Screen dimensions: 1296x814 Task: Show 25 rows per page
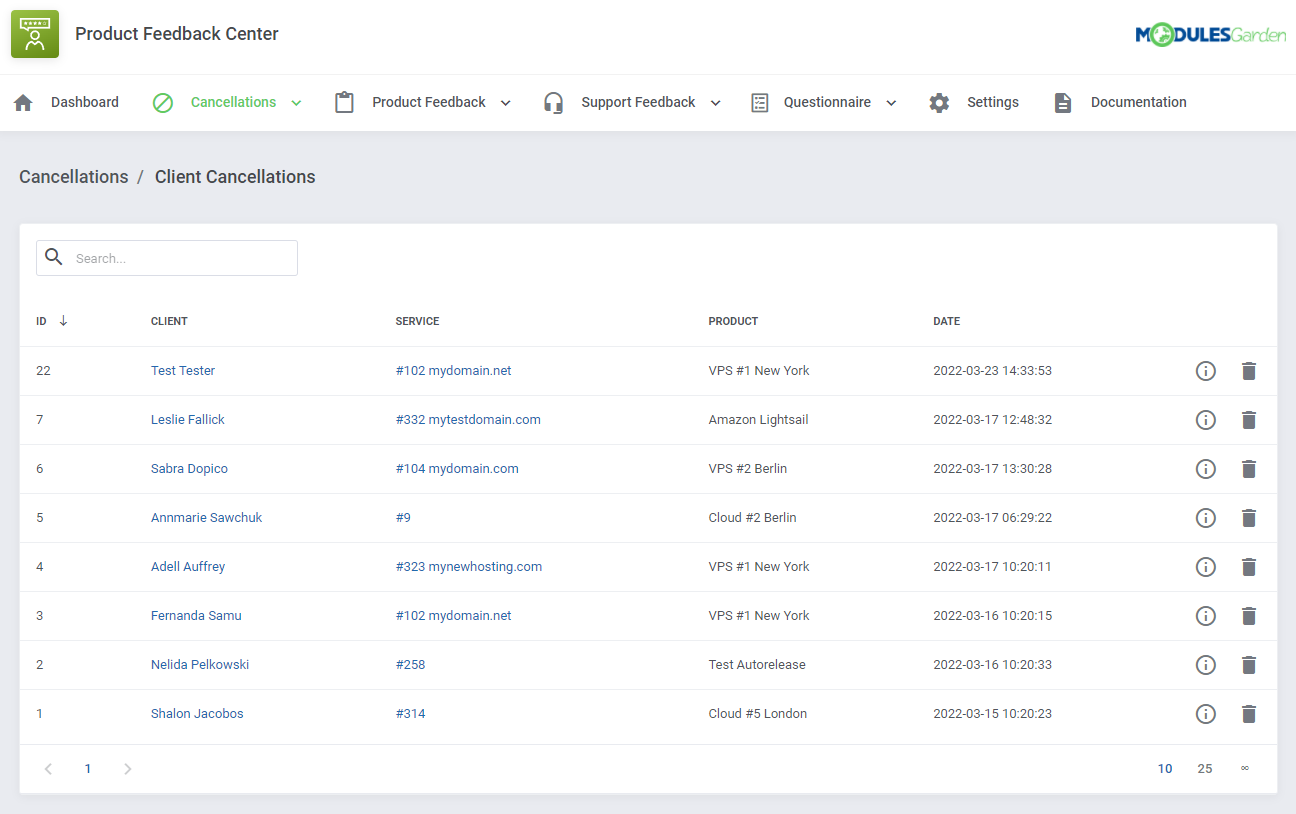pyautogui.click(x=1205, y=768)
